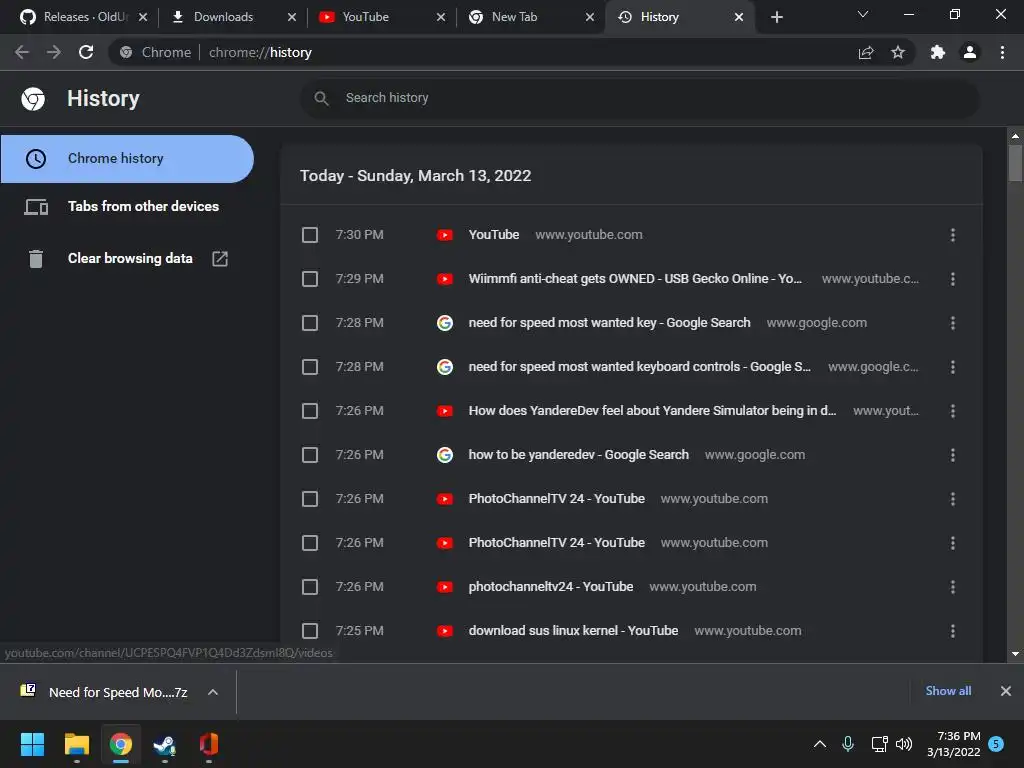1024x768 pixels.
Task: Click the Search history field
Action: 640,98
